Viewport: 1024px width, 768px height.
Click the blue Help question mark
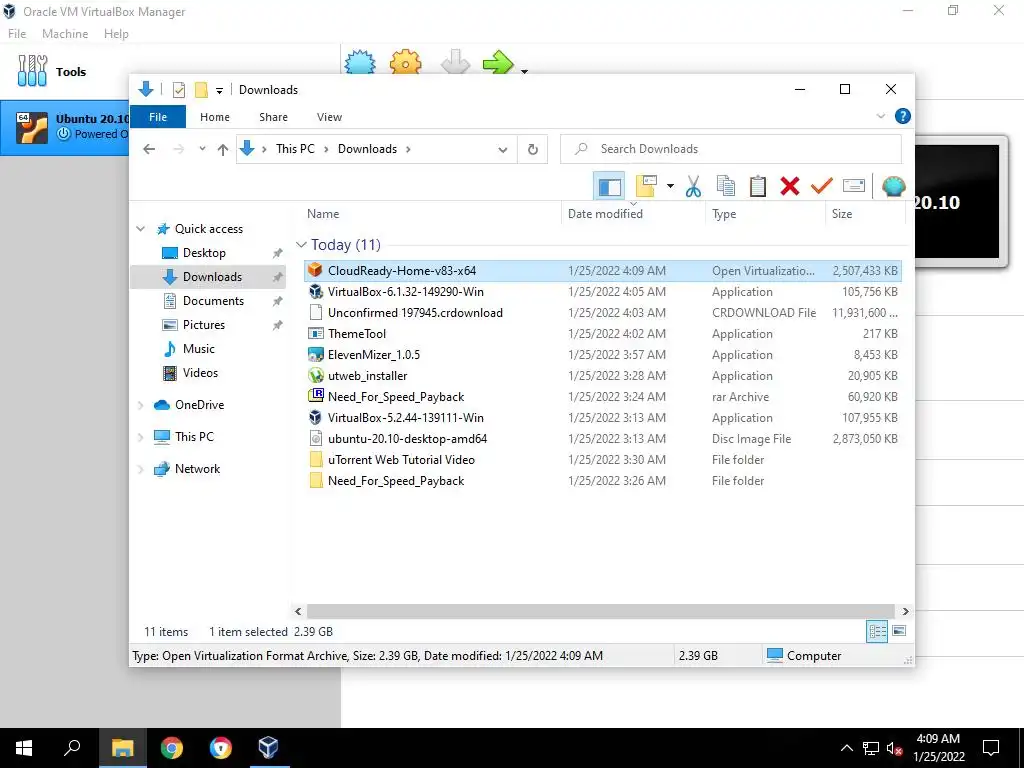pos(903,116)
